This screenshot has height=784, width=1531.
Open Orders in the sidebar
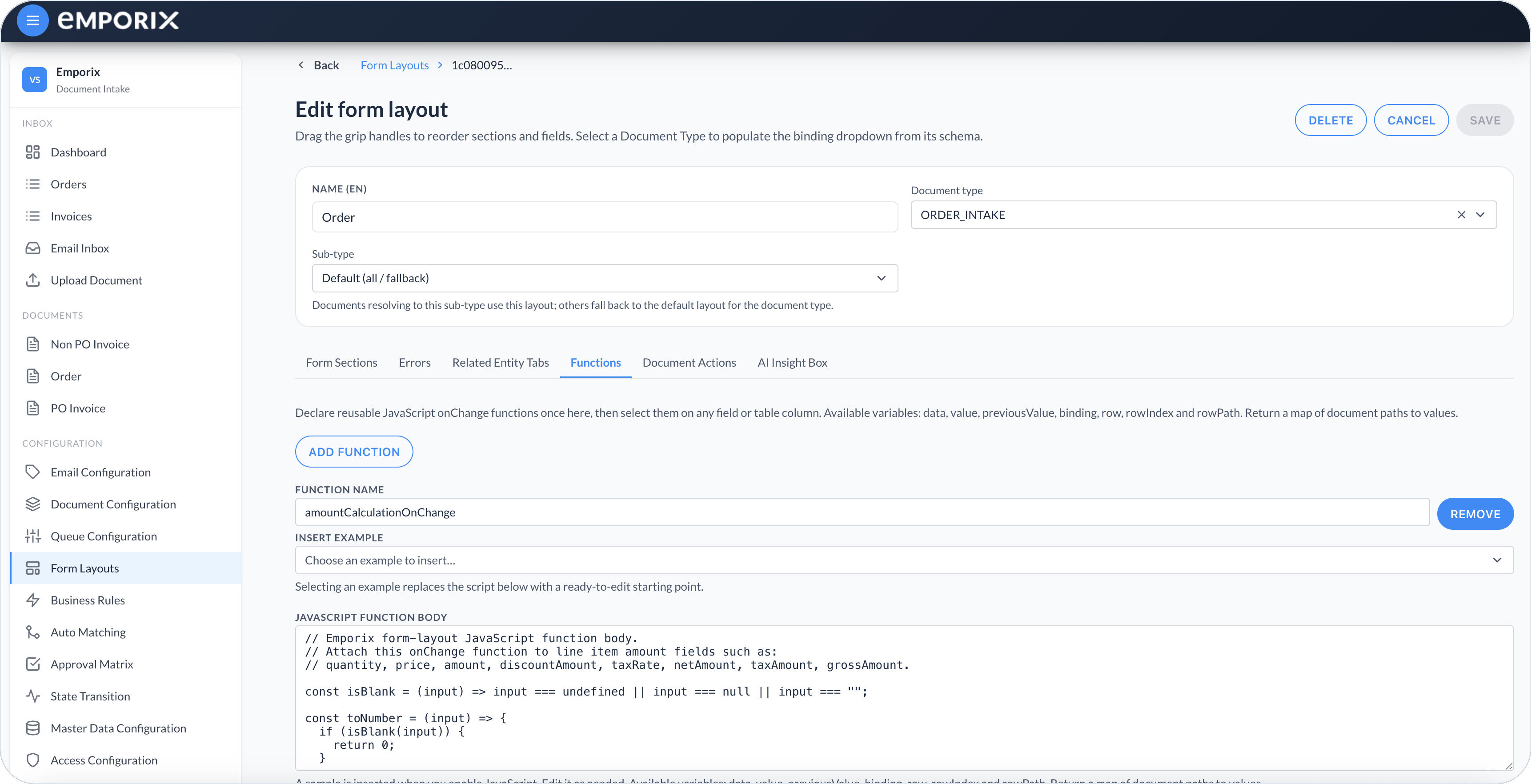click(x=125, y=184)
